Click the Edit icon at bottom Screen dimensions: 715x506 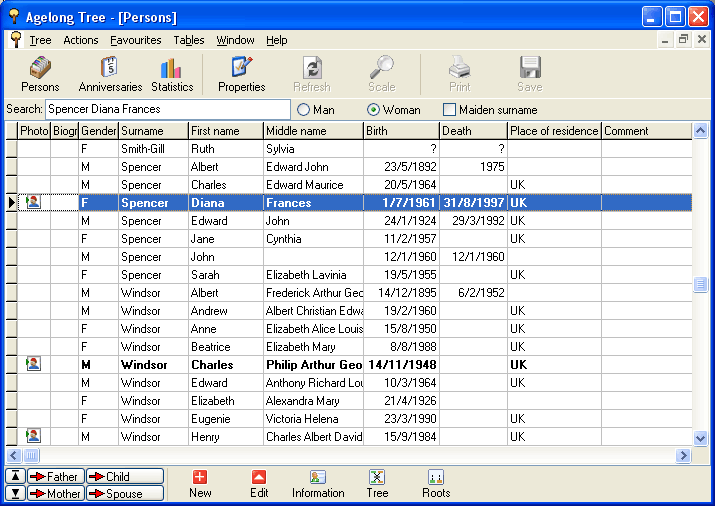259,484
